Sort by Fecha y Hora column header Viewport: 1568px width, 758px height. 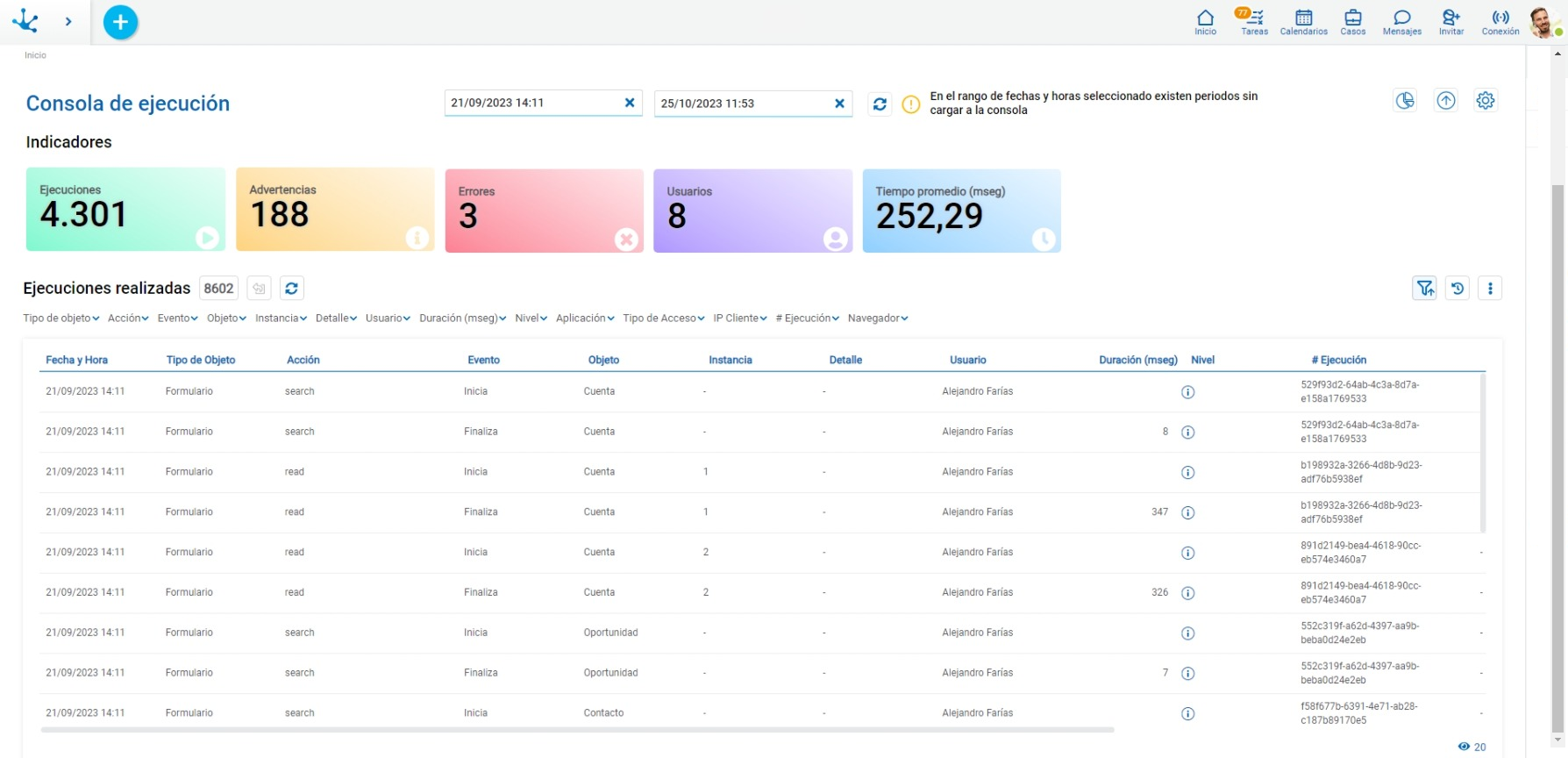[76, 360]
